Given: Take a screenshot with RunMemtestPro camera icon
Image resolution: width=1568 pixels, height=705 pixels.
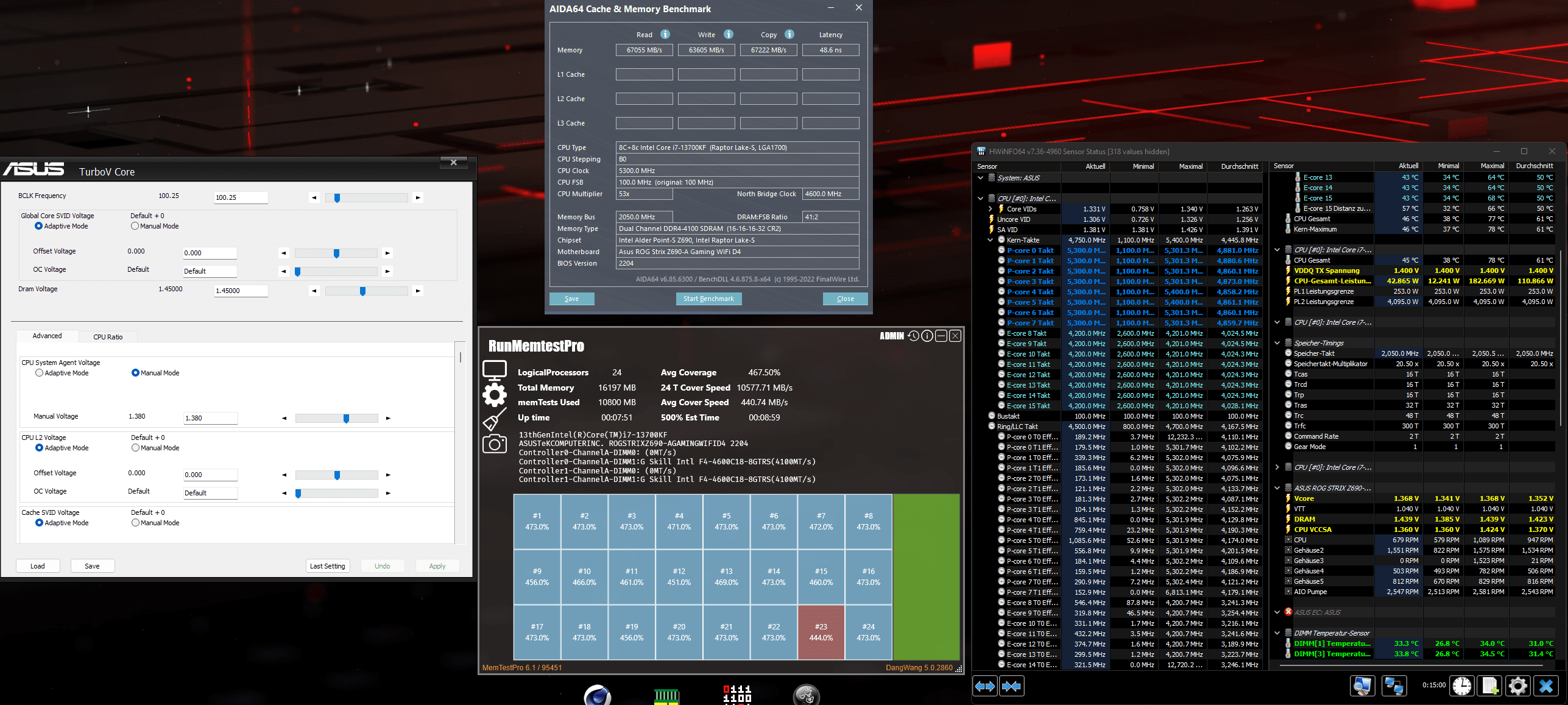Looking at the screenshot, I should pos(495,444).
